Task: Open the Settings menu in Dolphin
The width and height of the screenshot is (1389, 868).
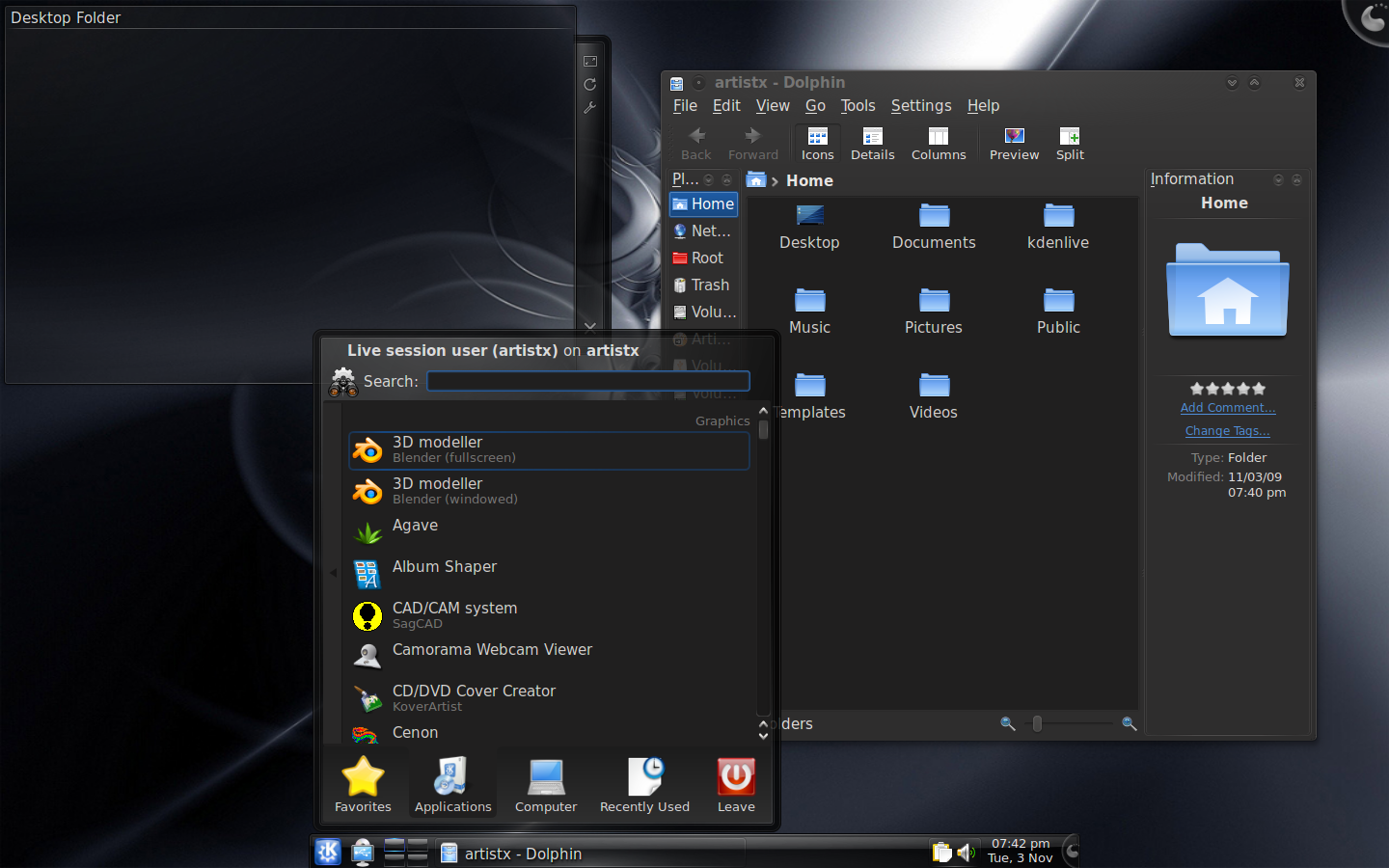Action: pyautogui.click(x=920, y=105)
